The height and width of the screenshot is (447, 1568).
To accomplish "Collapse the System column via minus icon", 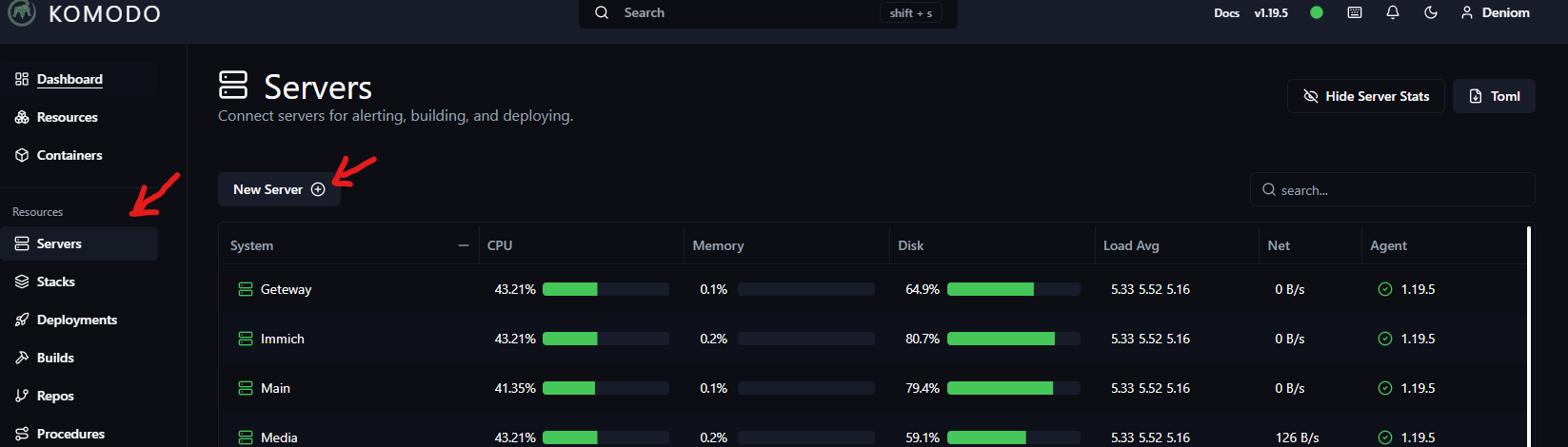I will pyautogui.click(x=464, y=245).
